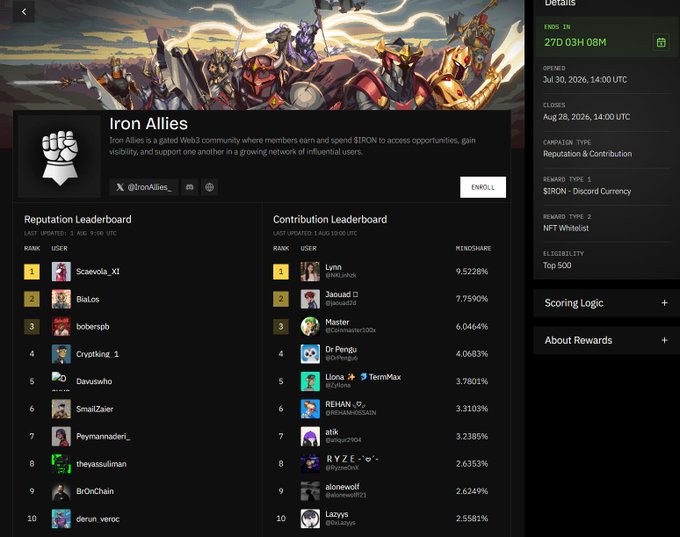
Task: Select user name Davuswho
Action: click(x=94, y=381)
